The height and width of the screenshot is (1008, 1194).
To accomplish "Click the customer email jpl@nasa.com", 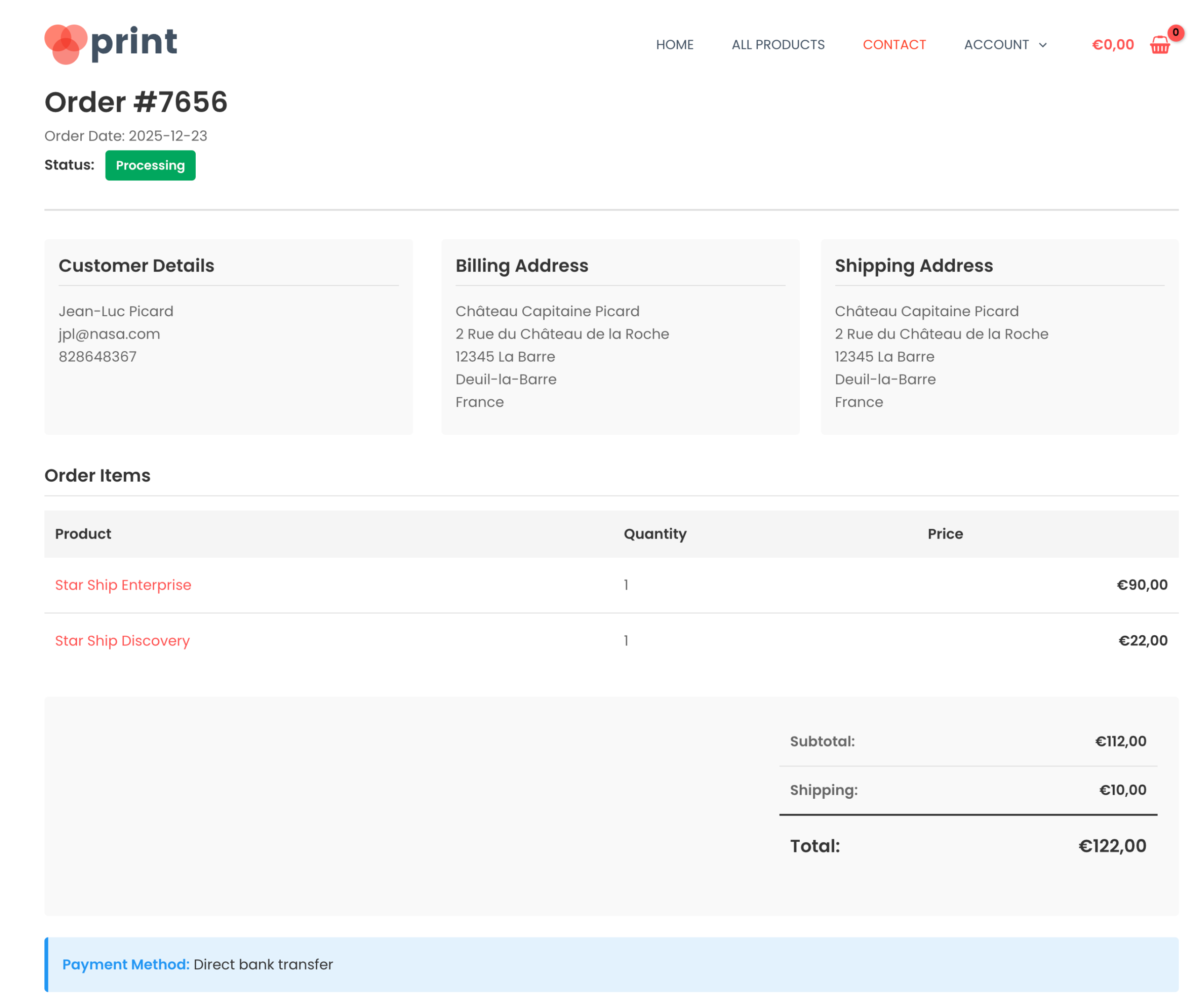I will tap(108, 334).
